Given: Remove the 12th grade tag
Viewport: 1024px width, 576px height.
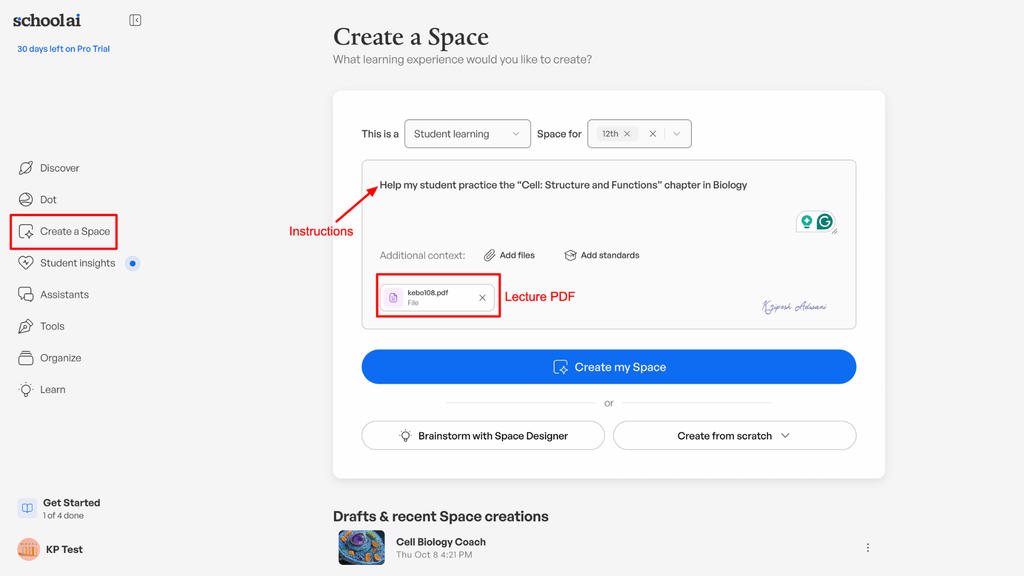Looking at the screenshot, I should [x=627, y=134].
